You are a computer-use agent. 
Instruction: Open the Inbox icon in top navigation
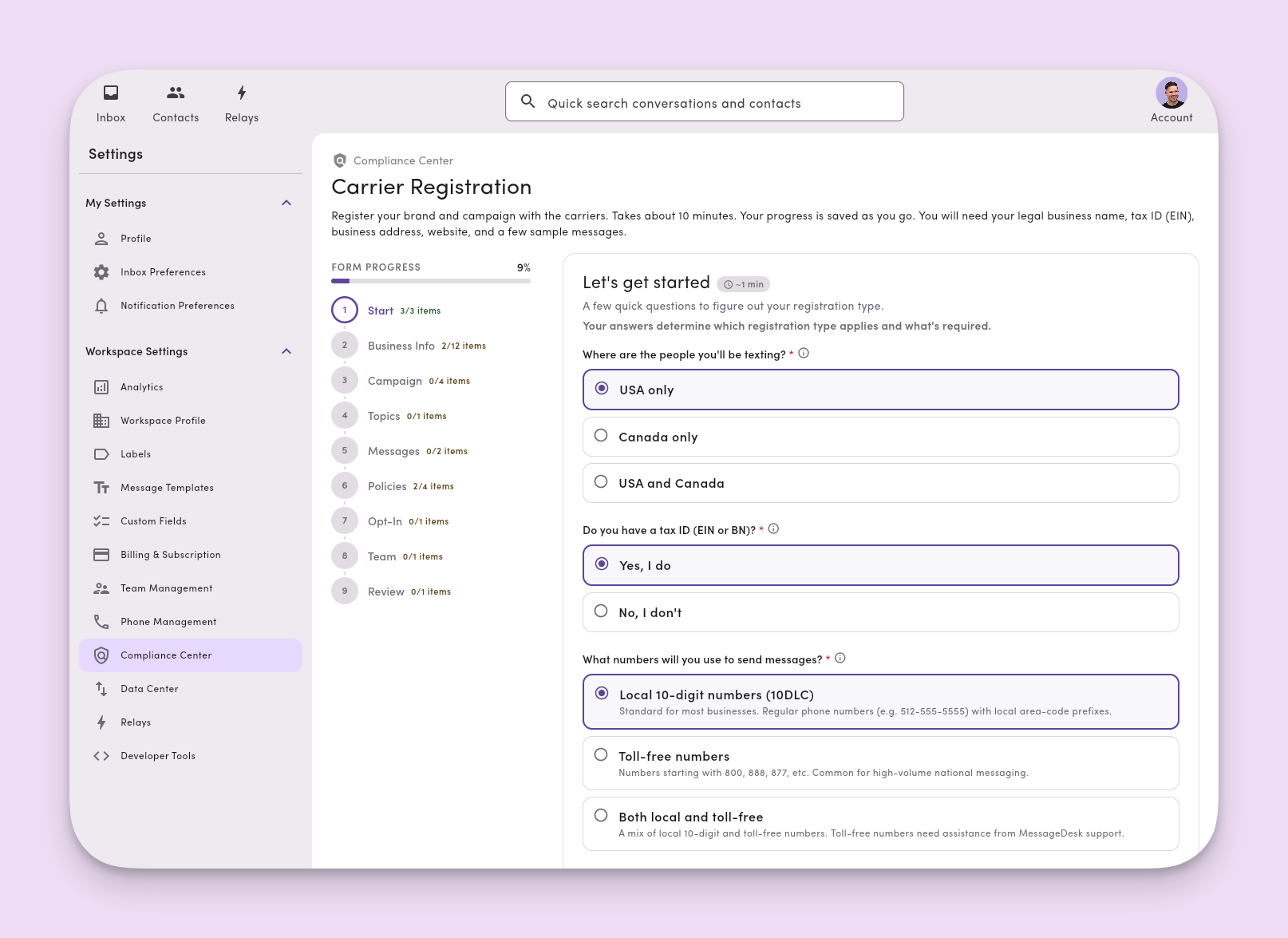[111, 93]
